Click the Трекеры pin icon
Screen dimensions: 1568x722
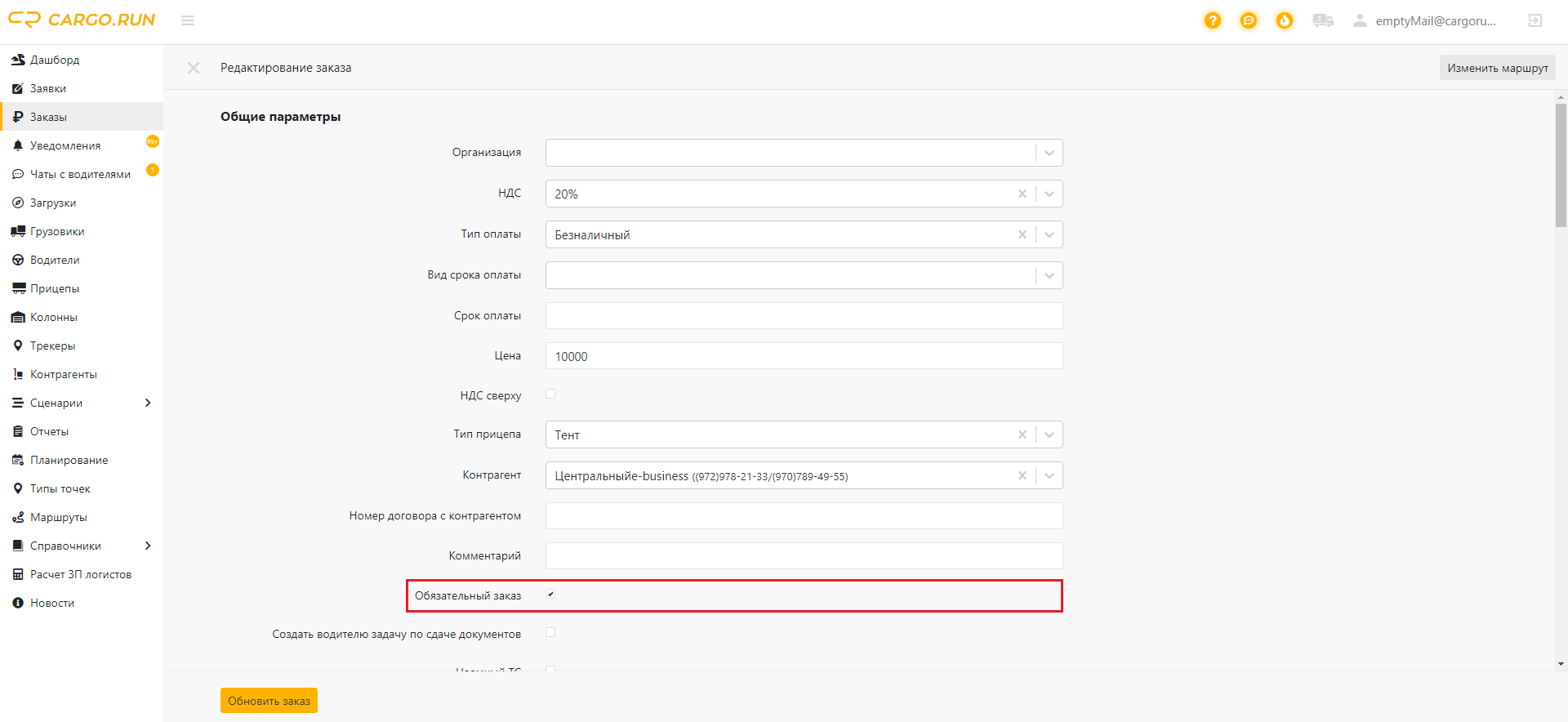pyautogui.click(x=18, y=345)
